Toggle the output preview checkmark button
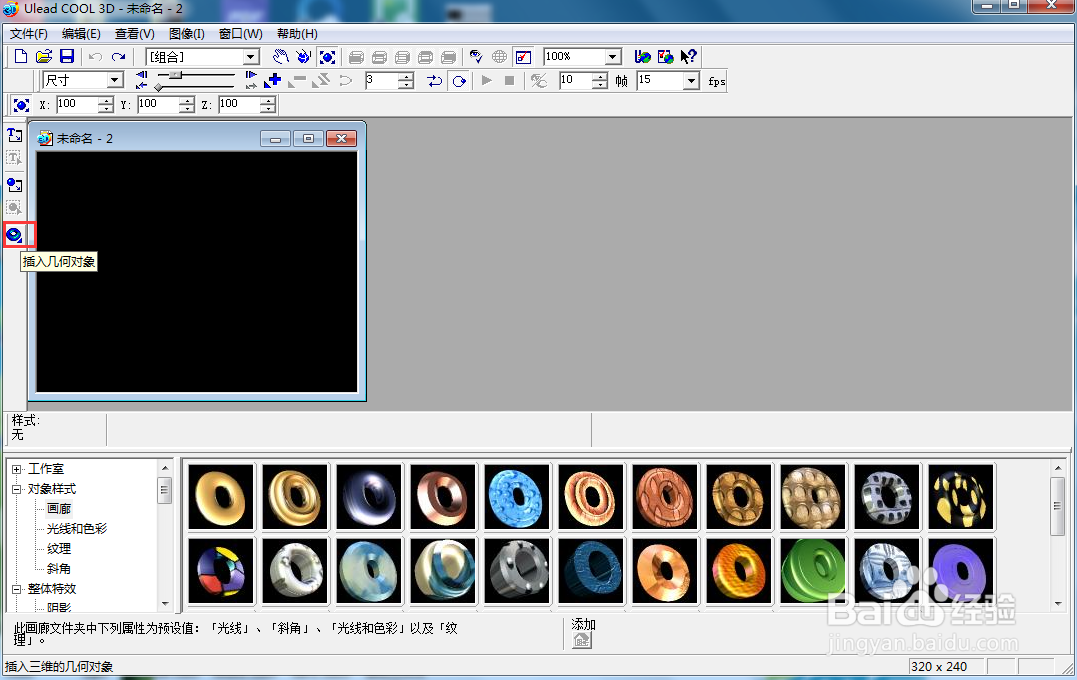This screenshot has height=680, width=1077. (x=523, y=56)
